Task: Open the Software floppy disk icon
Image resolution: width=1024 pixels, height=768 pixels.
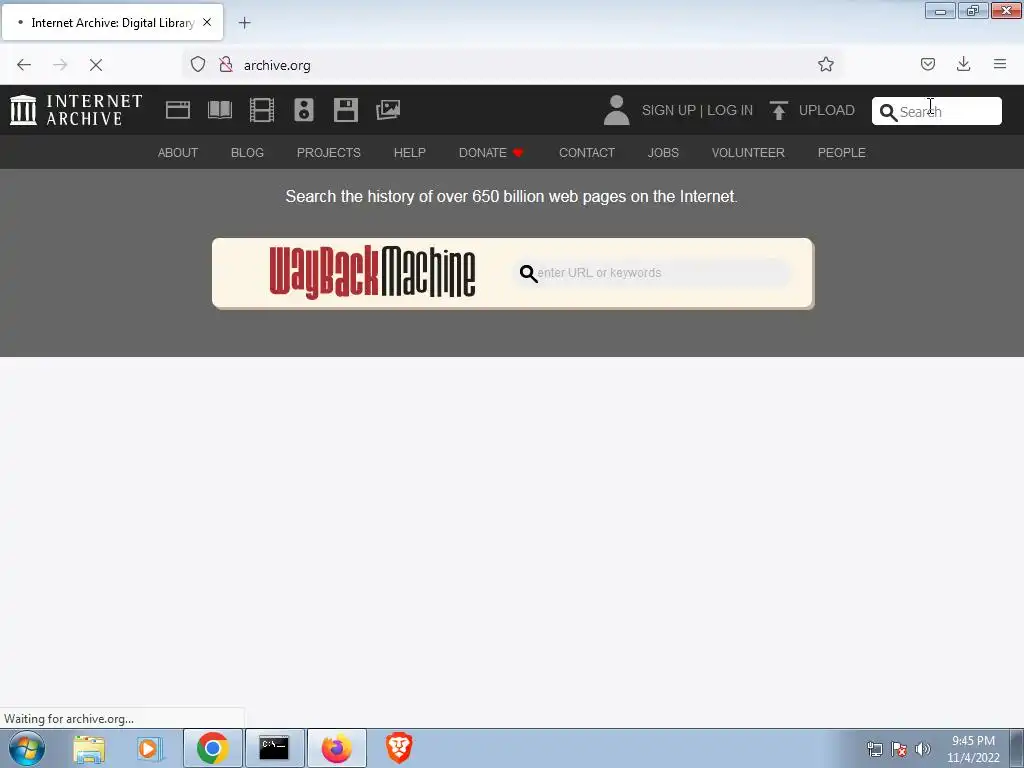Action: click(x=345, y=110)
